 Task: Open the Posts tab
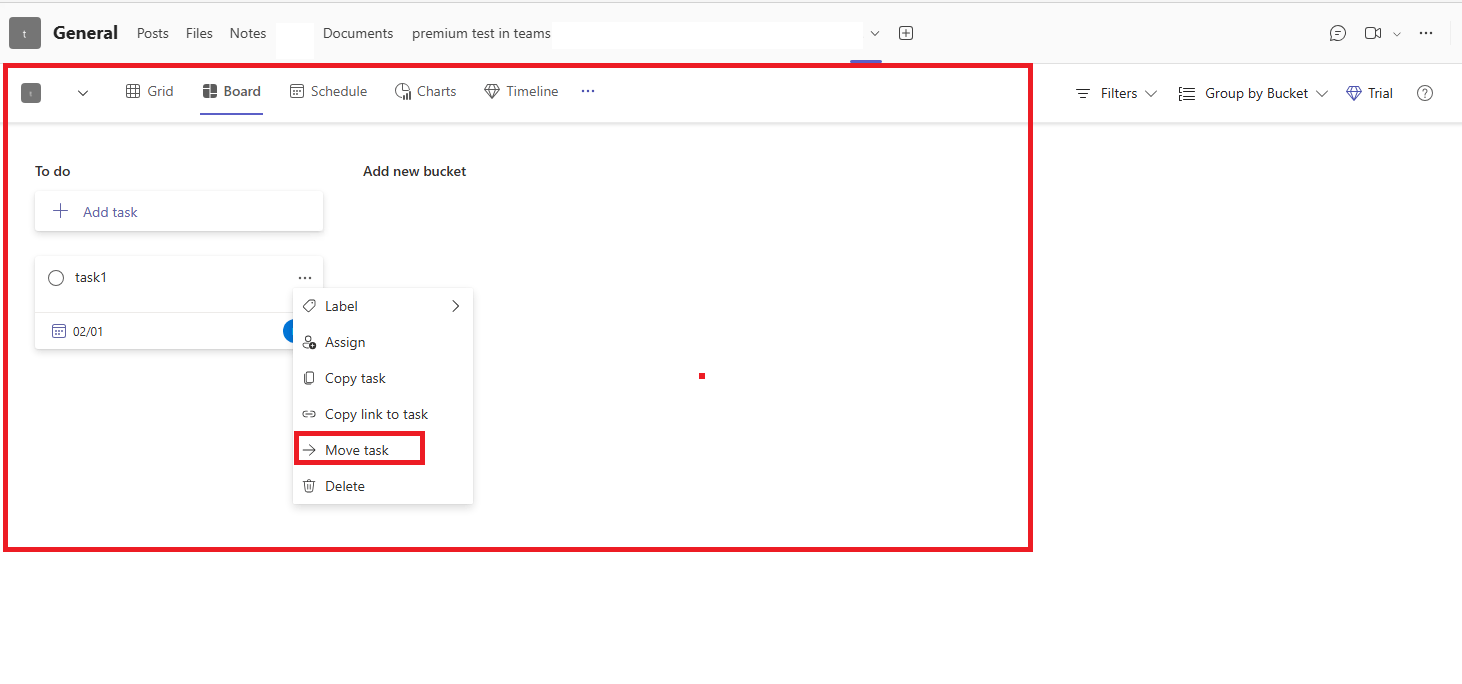153,33
